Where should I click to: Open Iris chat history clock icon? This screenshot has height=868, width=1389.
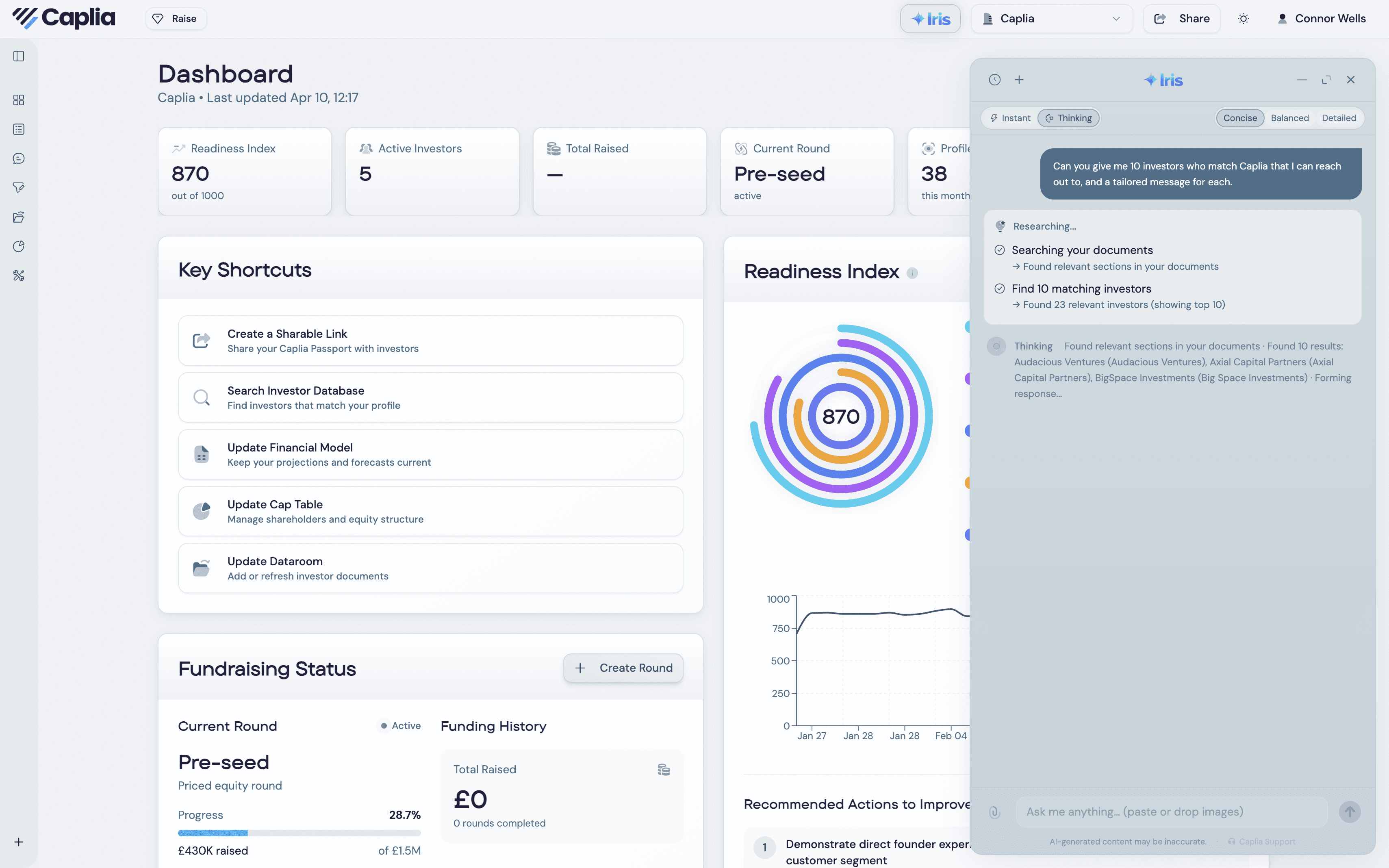(995, 80)
